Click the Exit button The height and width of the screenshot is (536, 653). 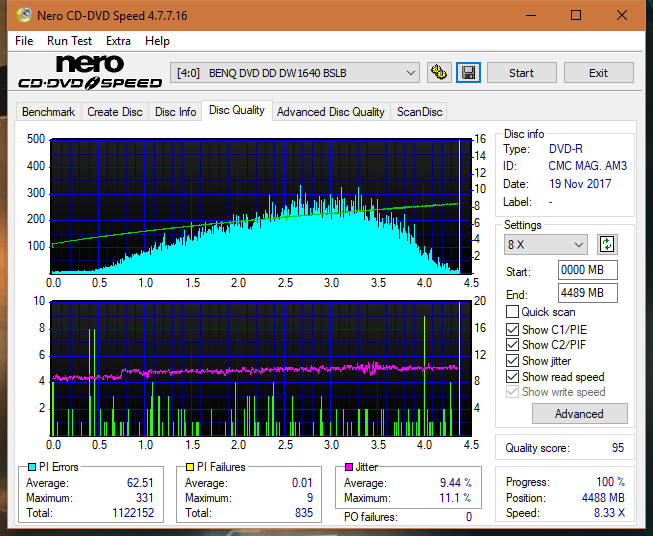[x=598, y=73]
